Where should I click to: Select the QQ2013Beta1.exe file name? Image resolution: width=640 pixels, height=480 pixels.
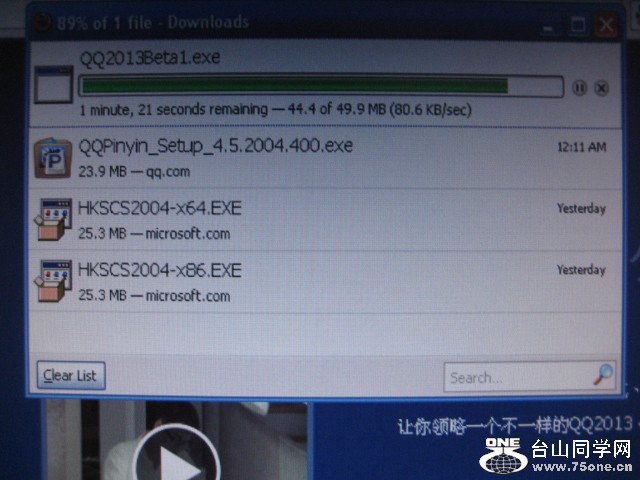[150, 58]
